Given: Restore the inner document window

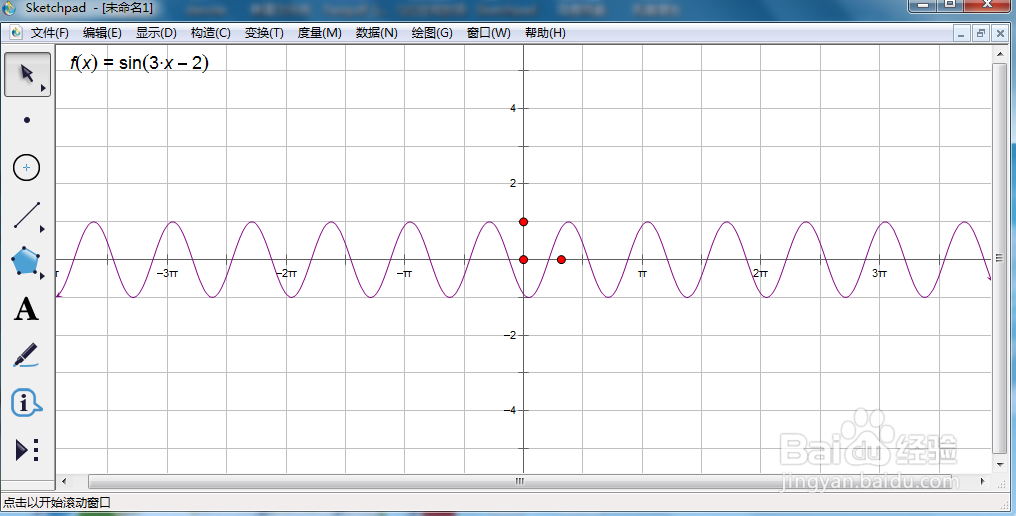Looking at the screenshot, I should pyautogui.click(x=980, y=33).
